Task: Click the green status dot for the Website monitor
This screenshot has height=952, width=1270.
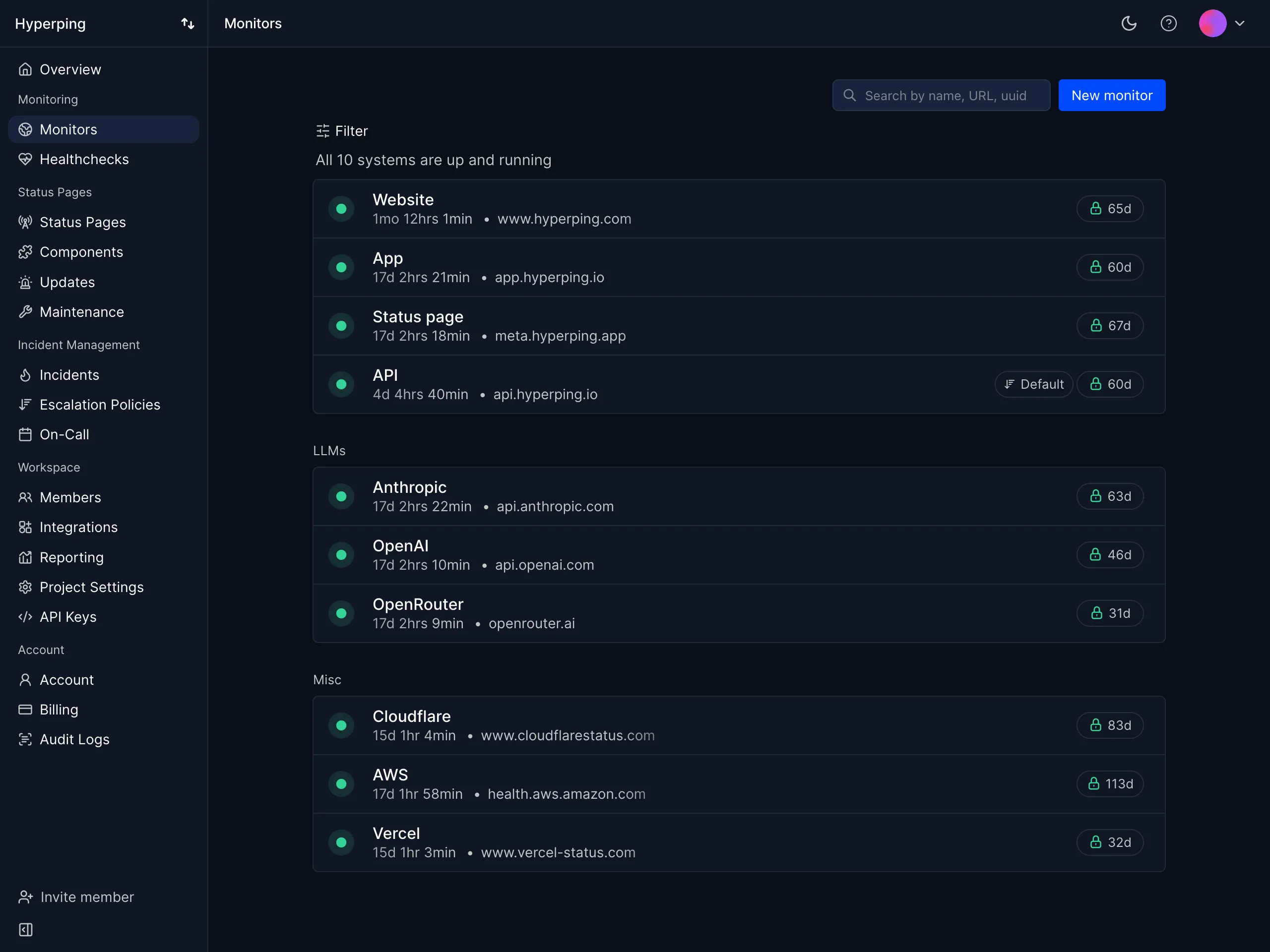Action: [x=342, y=208]
